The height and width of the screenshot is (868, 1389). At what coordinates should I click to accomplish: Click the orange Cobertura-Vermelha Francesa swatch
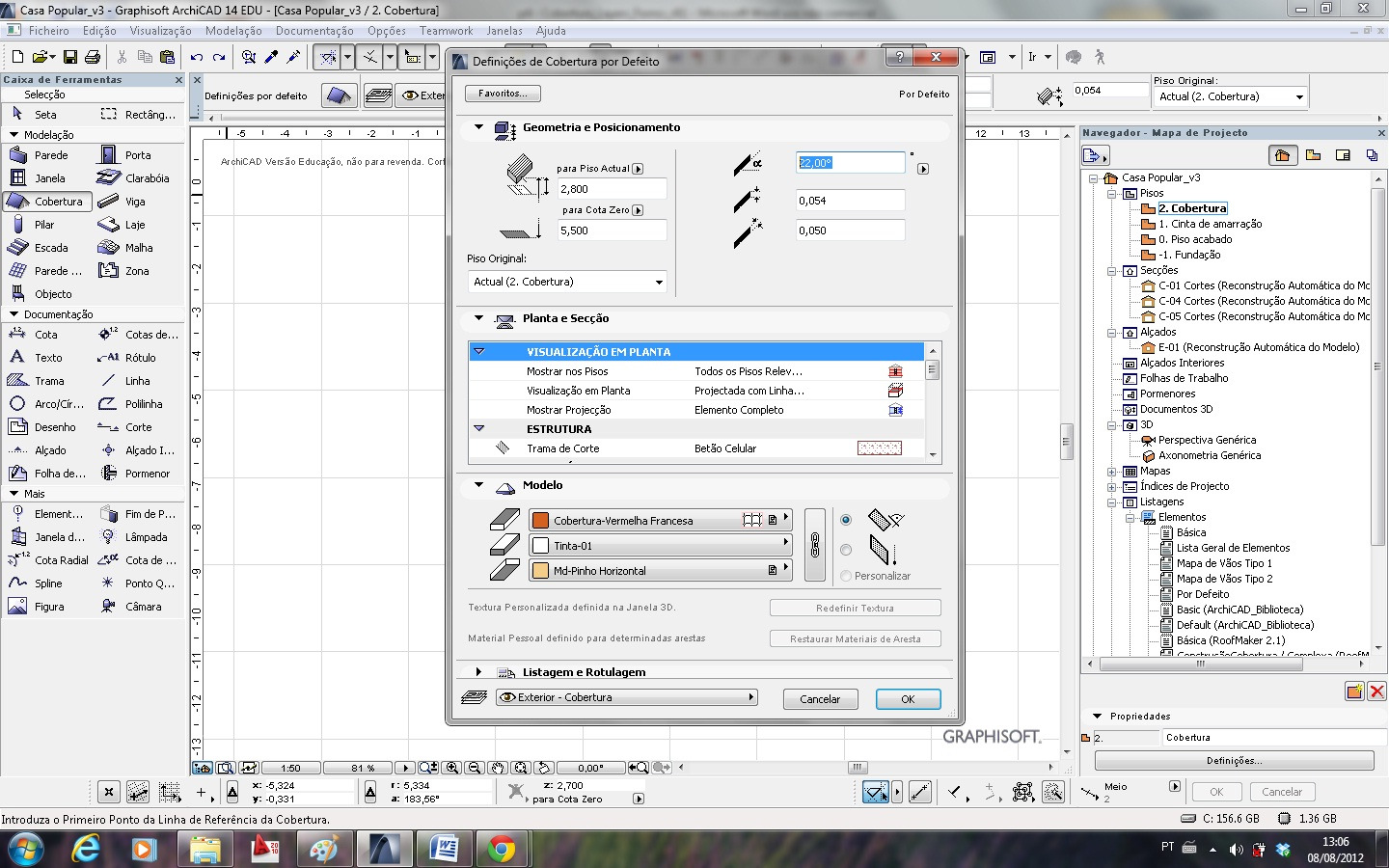[541, 520]
